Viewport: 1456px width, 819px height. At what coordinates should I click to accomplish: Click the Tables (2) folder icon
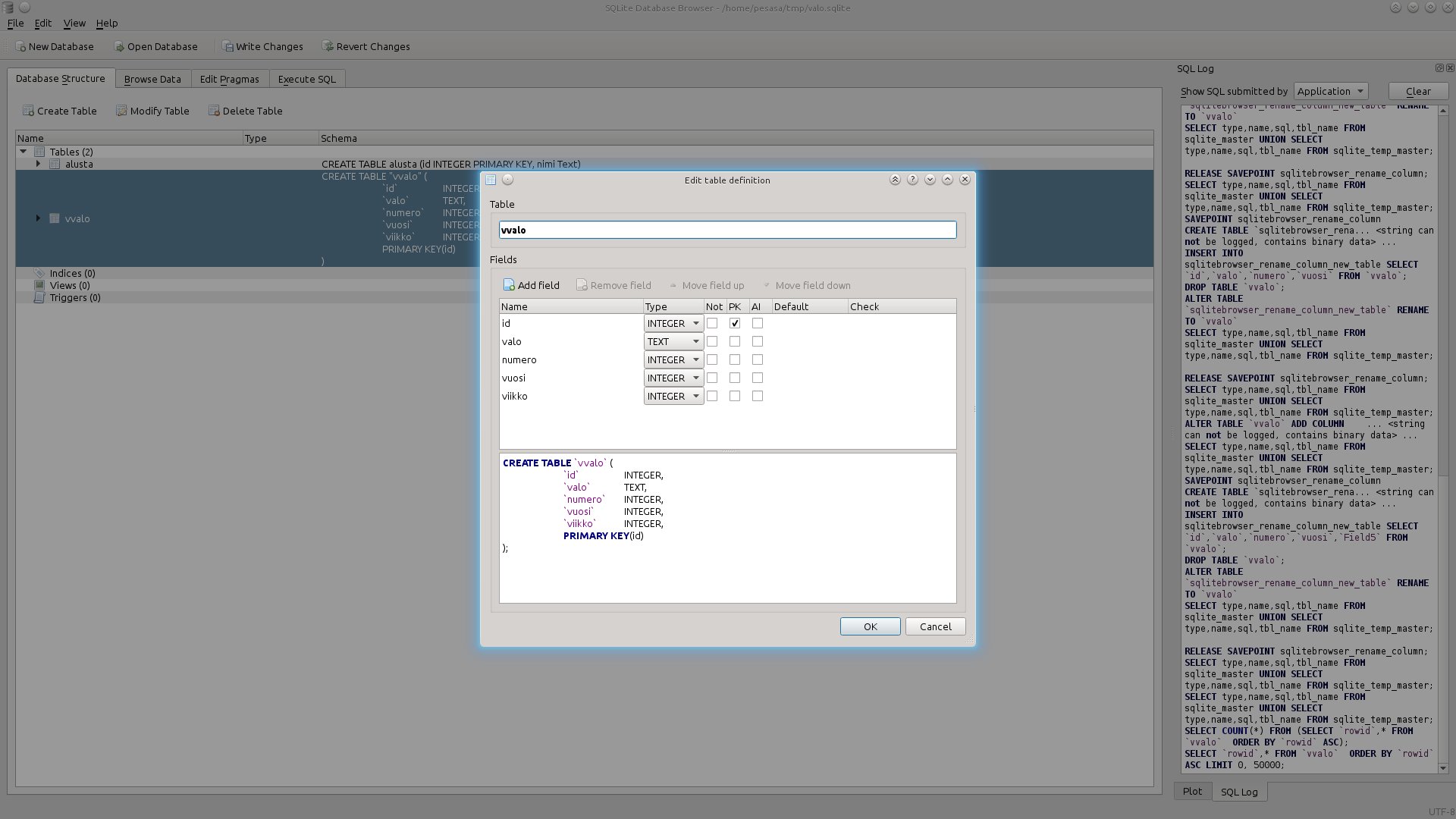click(x=39, y=152)
